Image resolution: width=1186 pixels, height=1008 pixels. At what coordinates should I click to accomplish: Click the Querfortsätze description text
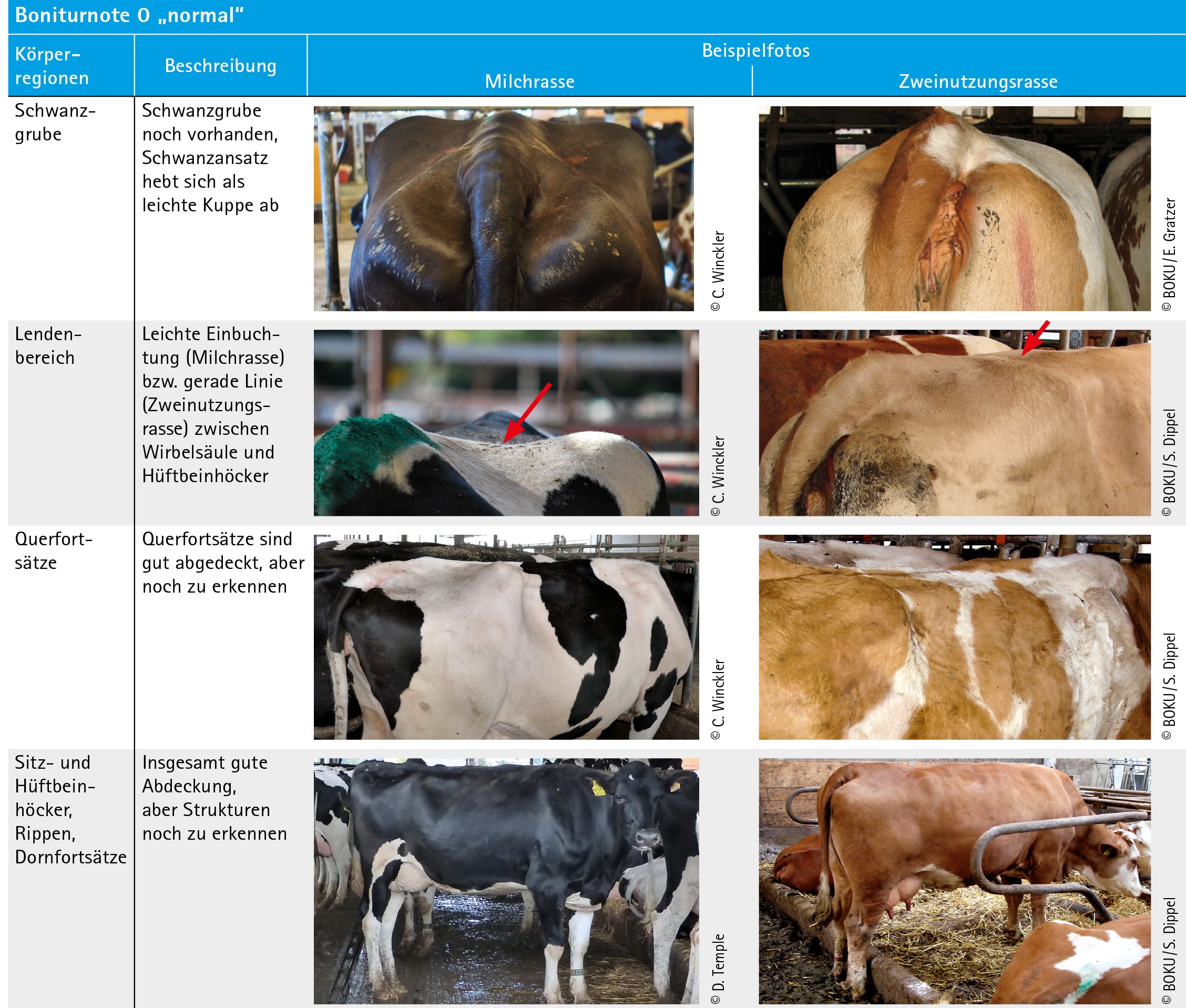click(223, 563)
